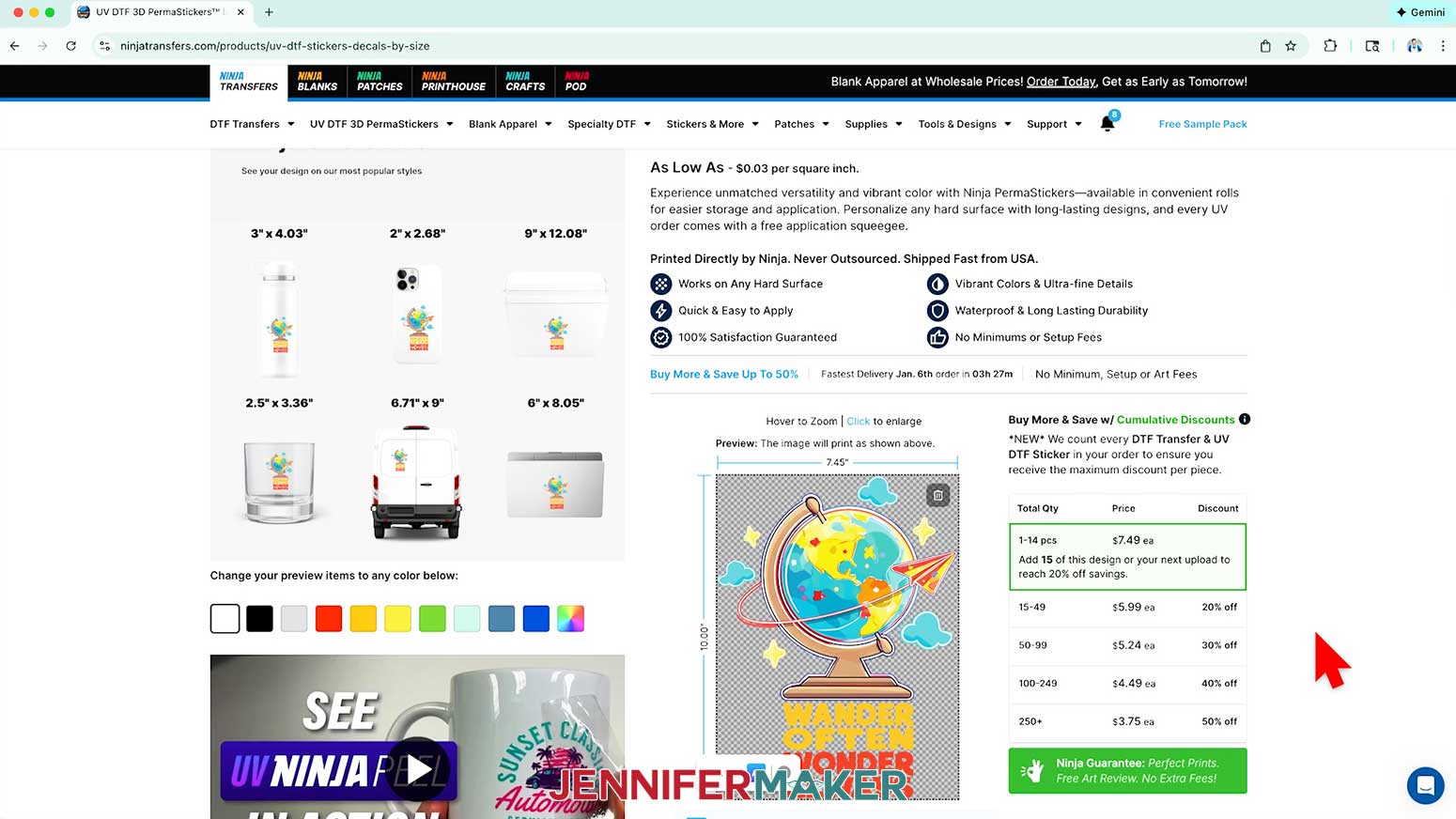
Task: Bookmark this page with the star icon
Action: tap(1291, 45)
